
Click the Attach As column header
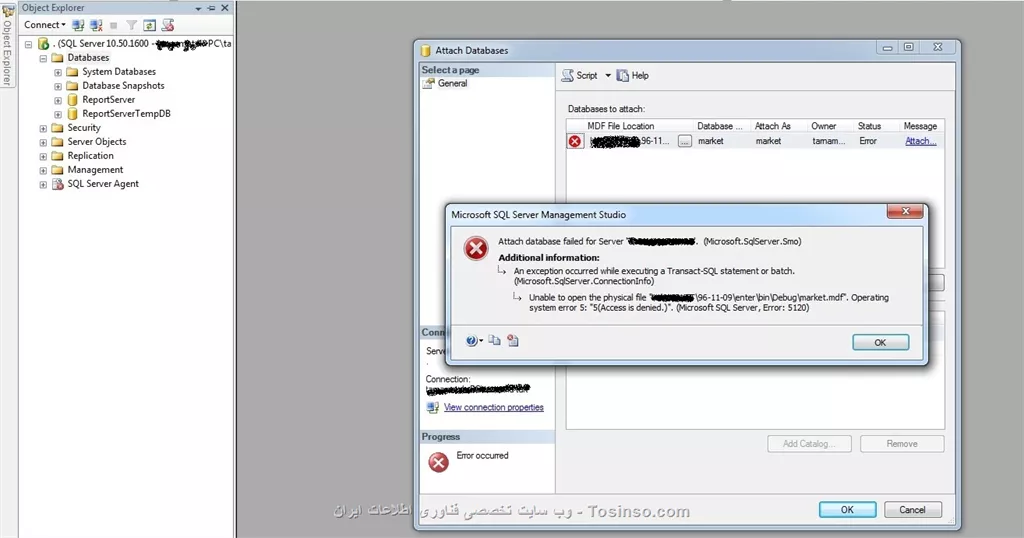tap(772, 126)
